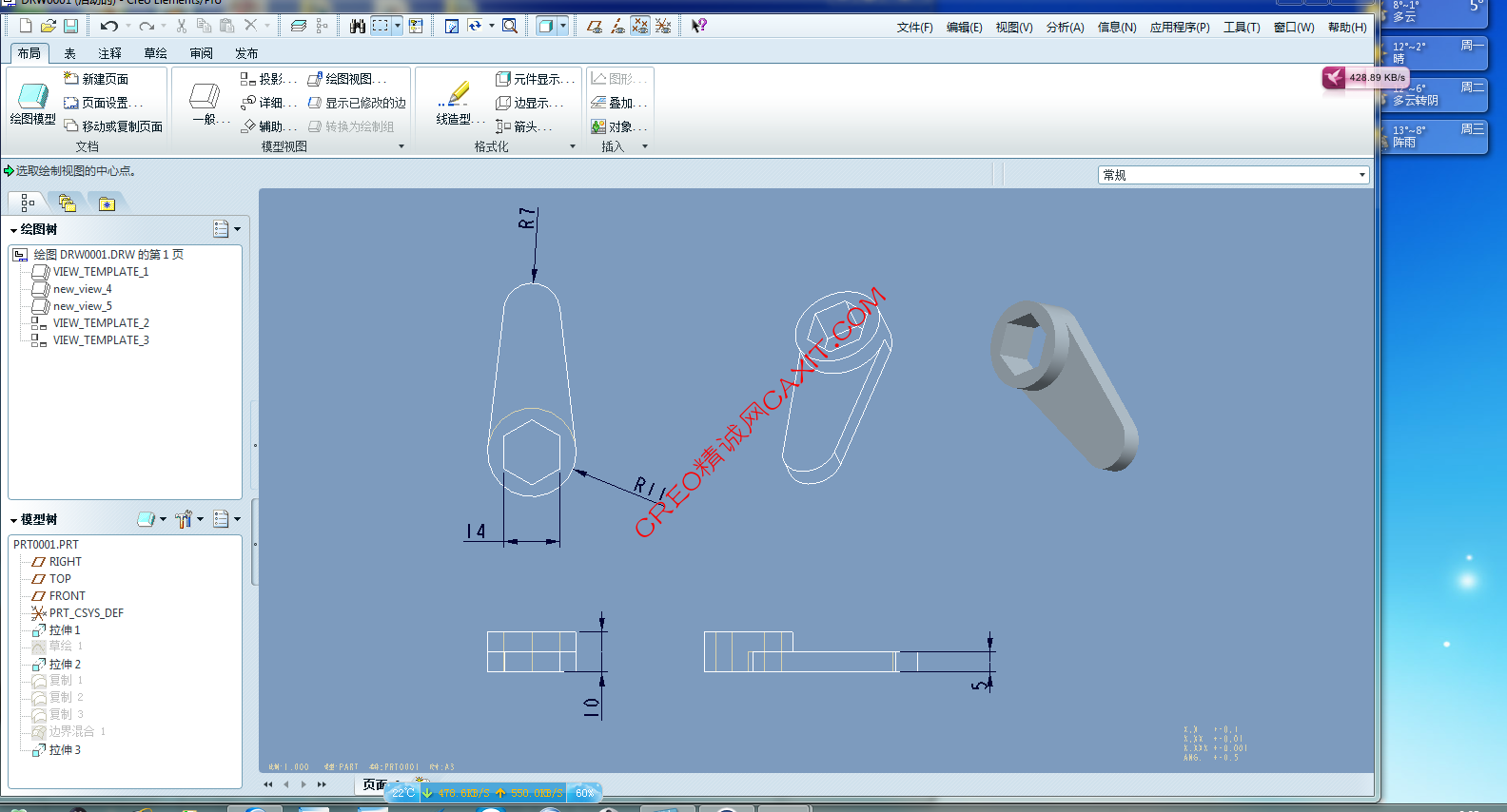Viewport: 1507px width, 812px height.
Task: Click the 一般 general view icon
Action: pos(205,96)
